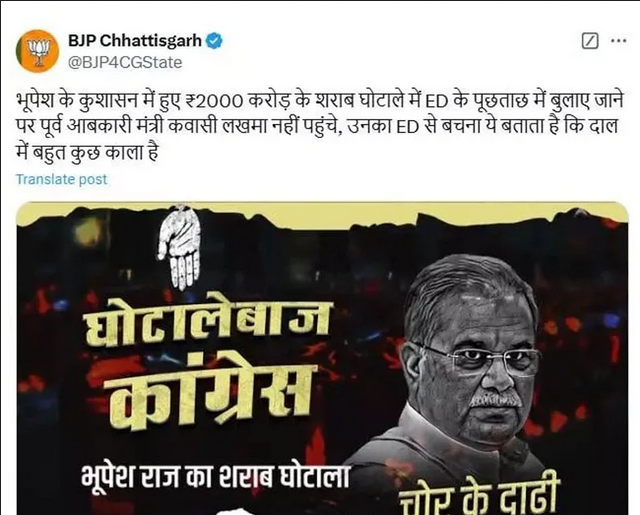Click the घोटालेबाज headline in poster

point(207,326)
